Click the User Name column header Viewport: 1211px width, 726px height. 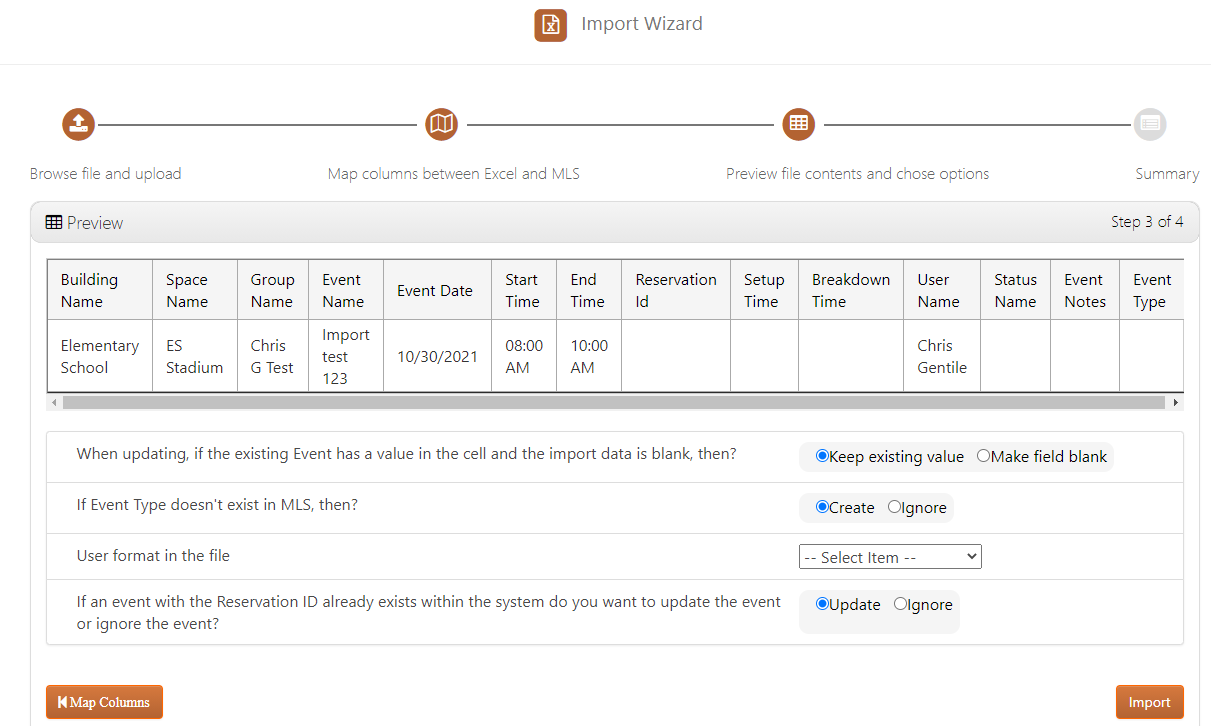(x=942, y=290)
